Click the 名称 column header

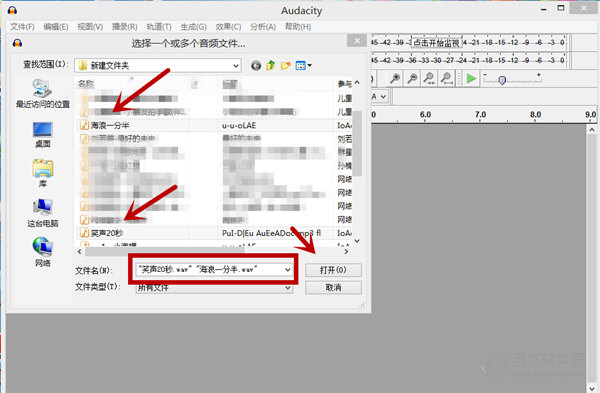86,84
